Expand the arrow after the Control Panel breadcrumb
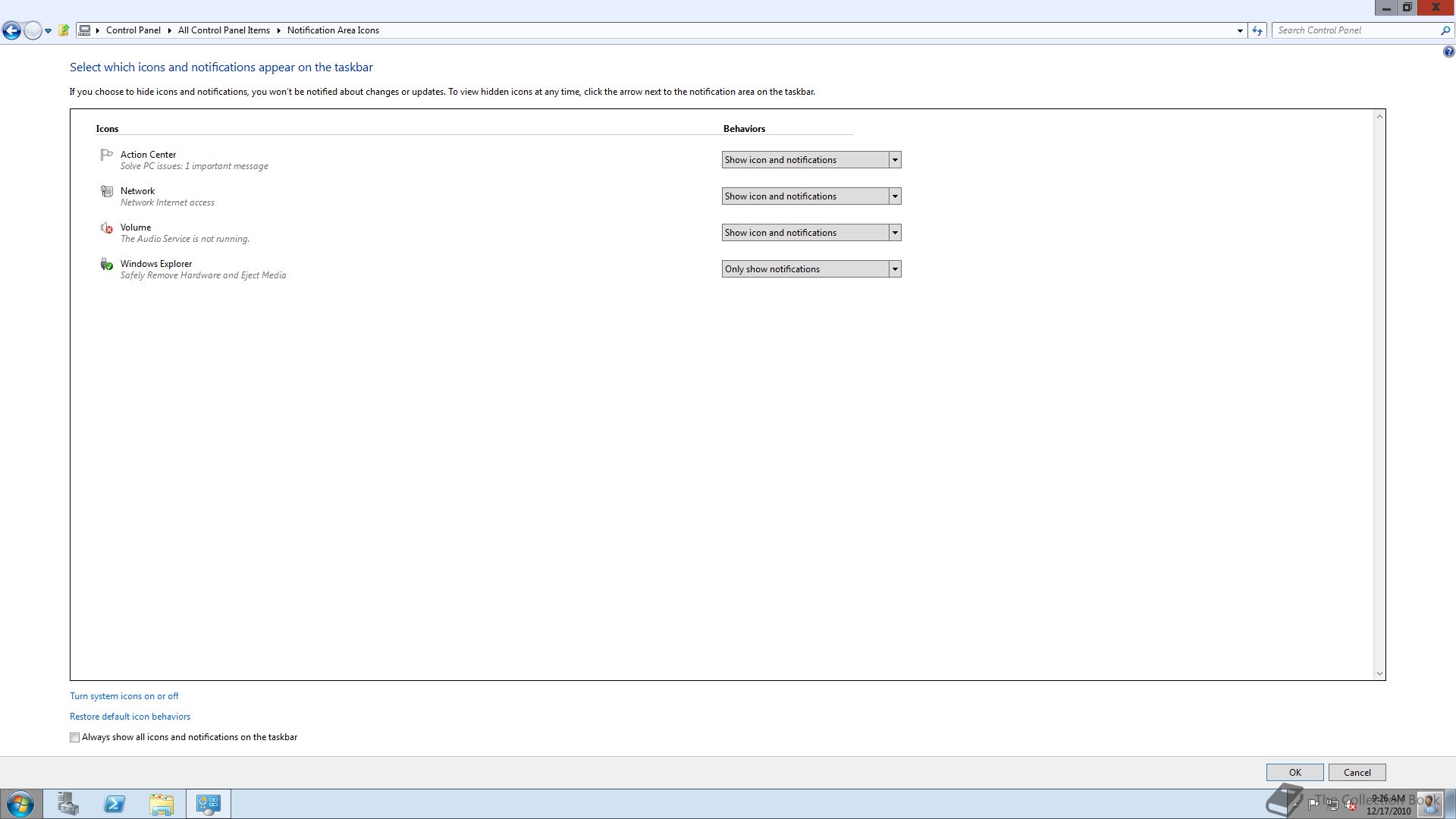 pos(169,30)
